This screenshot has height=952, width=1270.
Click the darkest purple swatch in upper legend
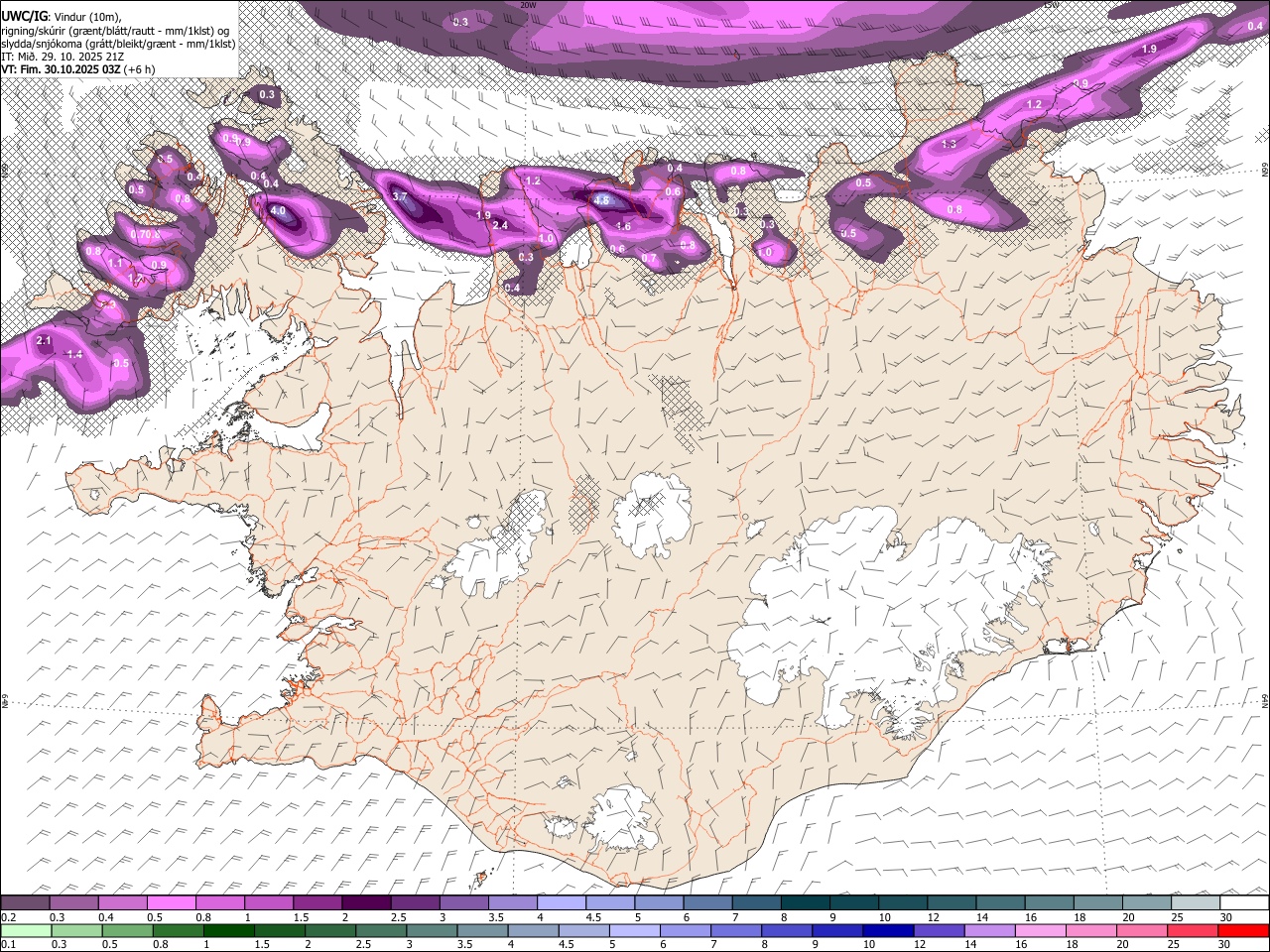click(367, 903)
